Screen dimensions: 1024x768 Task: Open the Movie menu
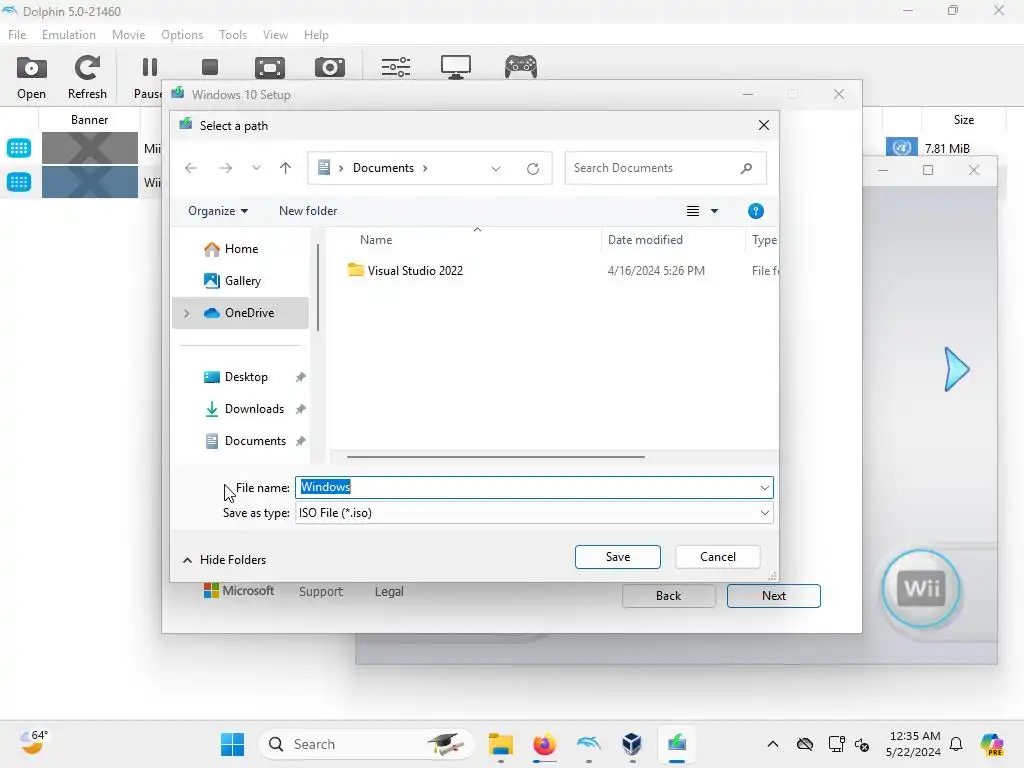click(128, 35)
